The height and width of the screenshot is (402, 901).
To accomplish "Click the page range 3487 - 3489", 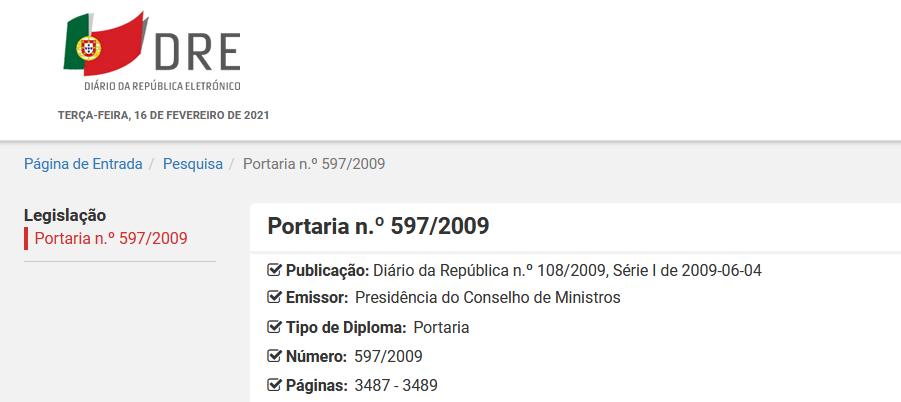I will (396, 385).
